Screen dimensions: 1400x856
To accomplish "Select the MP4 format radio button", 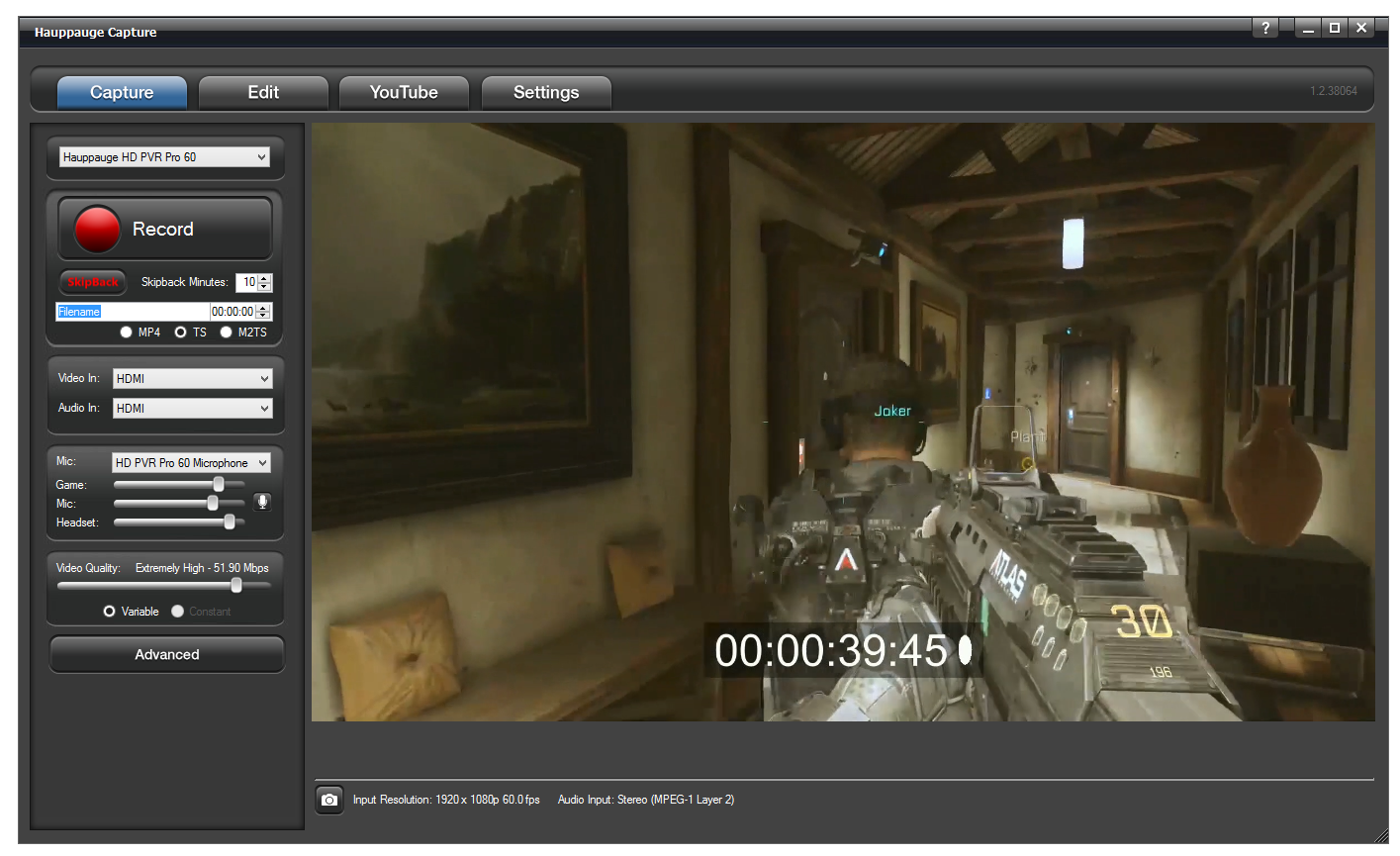I will click(x=127, y=333).
